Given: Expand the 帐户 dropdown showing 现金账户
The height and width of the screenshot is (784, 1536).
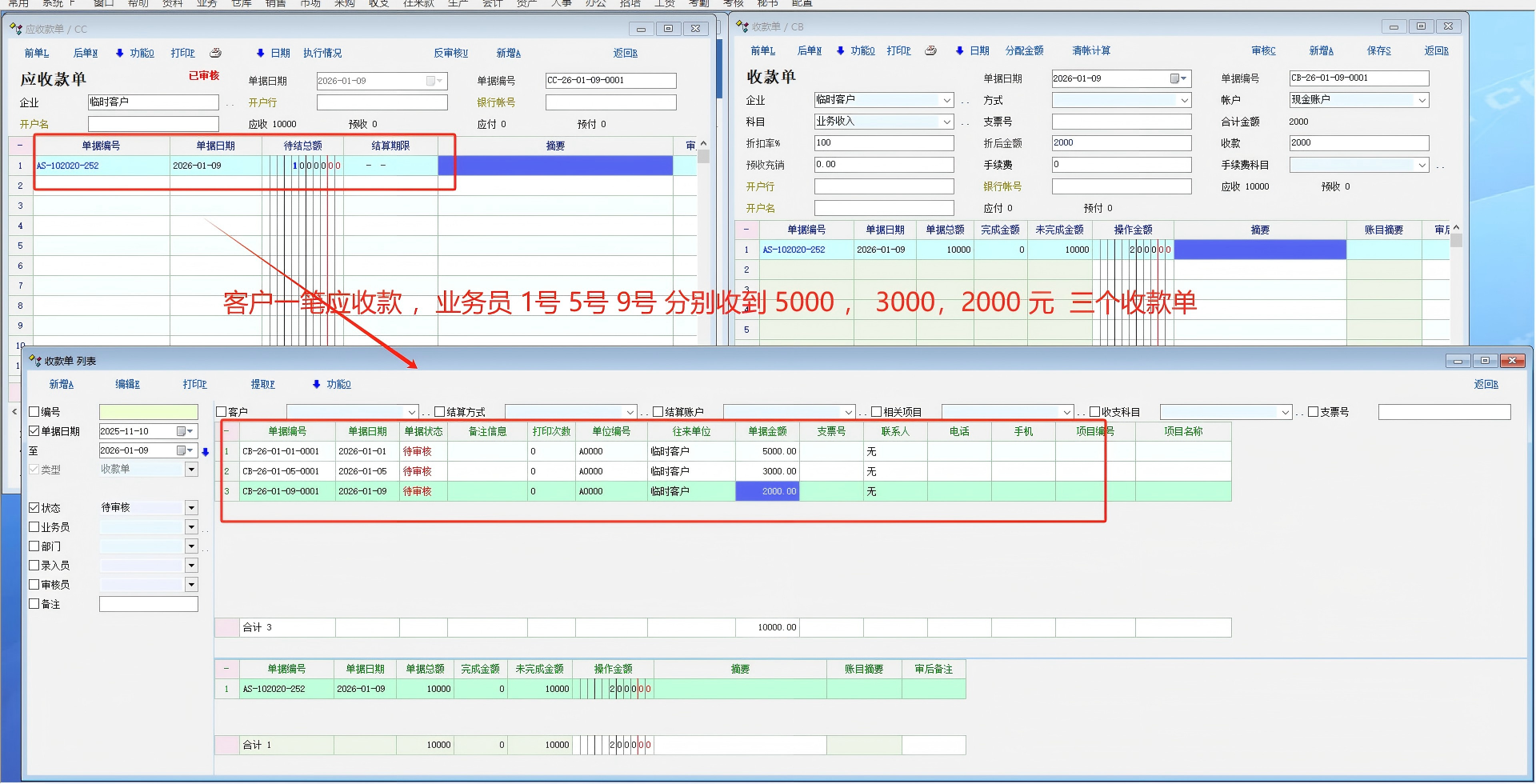Looking at the screenshot, I should click(x=1422, y=100).
